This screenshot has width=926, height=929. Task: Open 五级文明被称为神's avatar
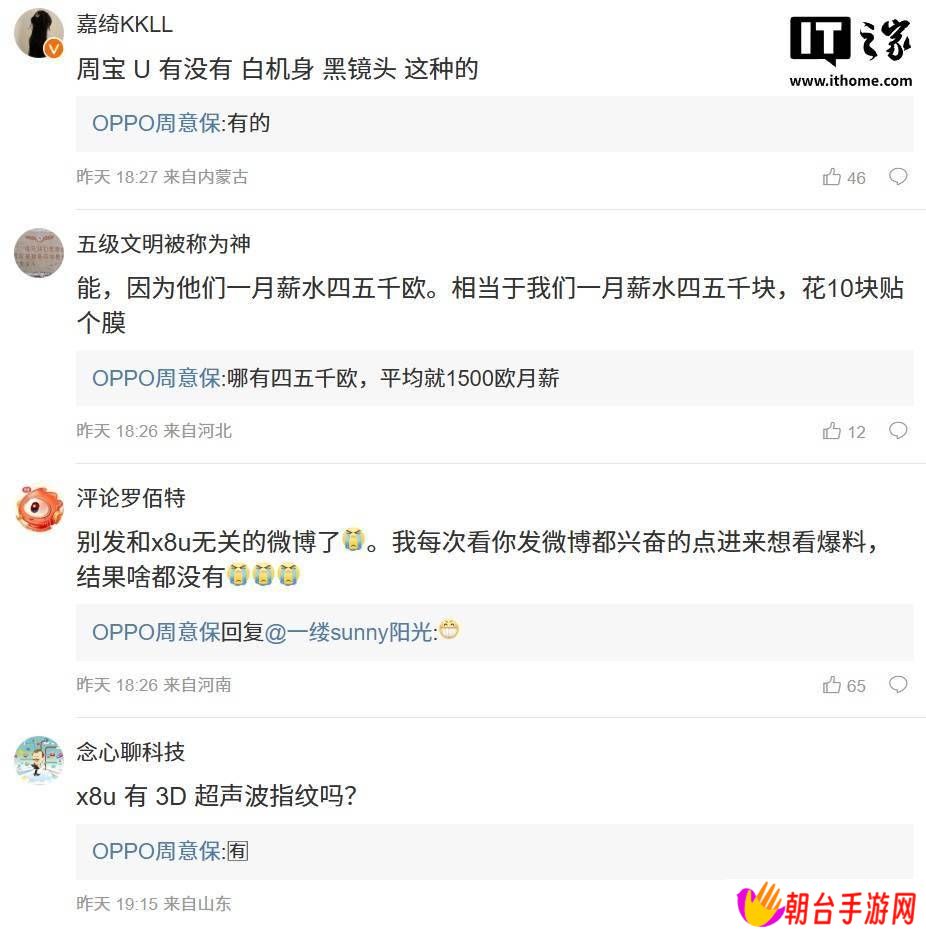[39, 253]
